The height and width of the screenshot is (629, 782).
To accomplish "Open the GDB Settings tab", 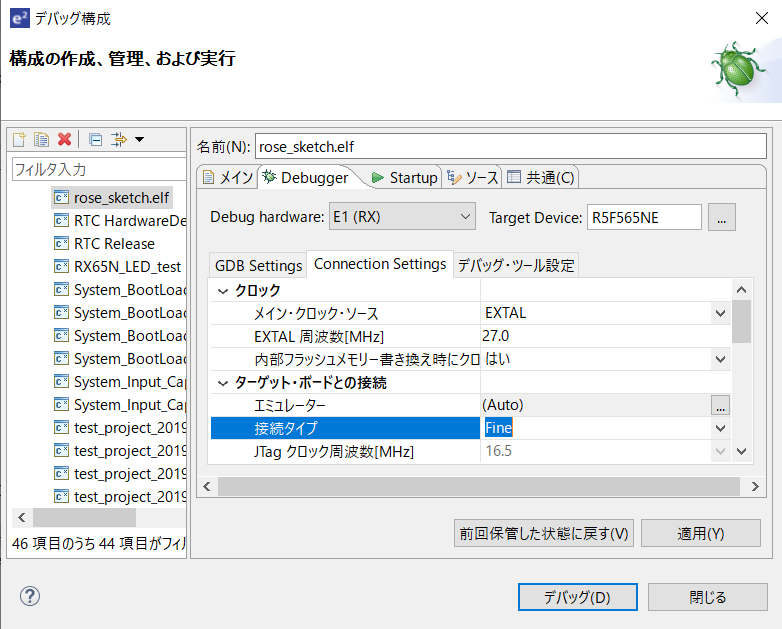I will click(x=258, y=265).
